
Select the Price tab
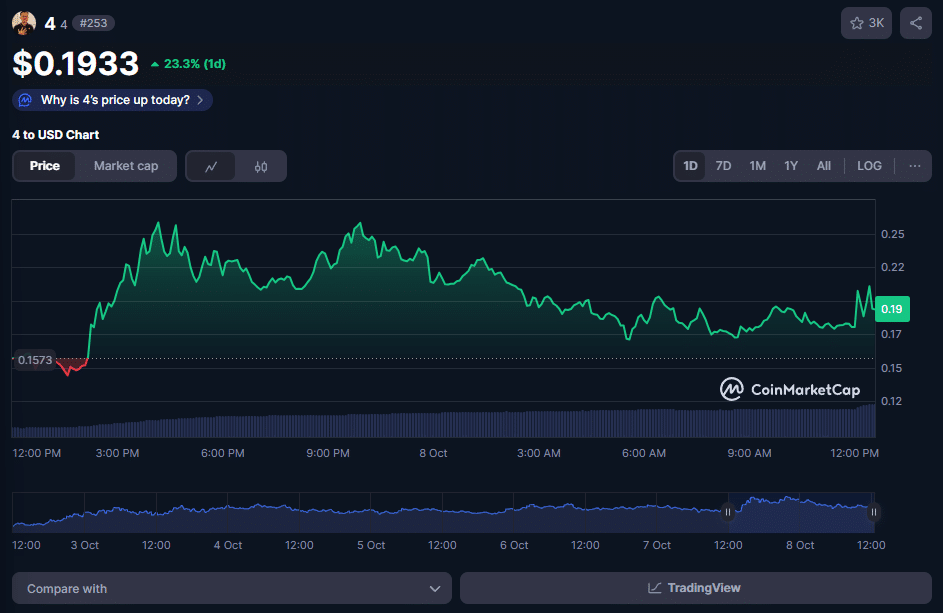(44, 166)
